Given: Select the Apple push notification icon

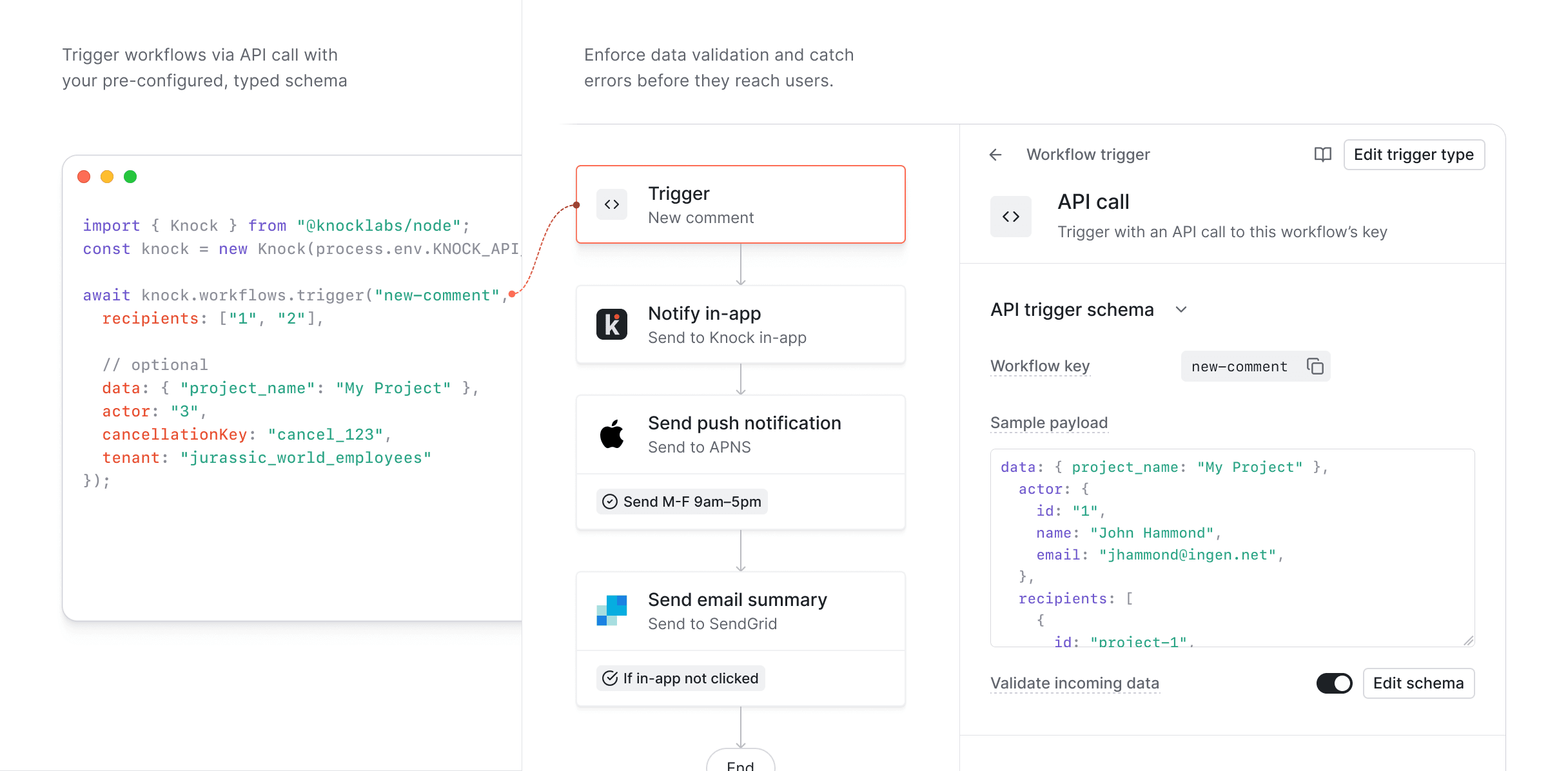Looking at the screenshot, I should coord(611,434).
